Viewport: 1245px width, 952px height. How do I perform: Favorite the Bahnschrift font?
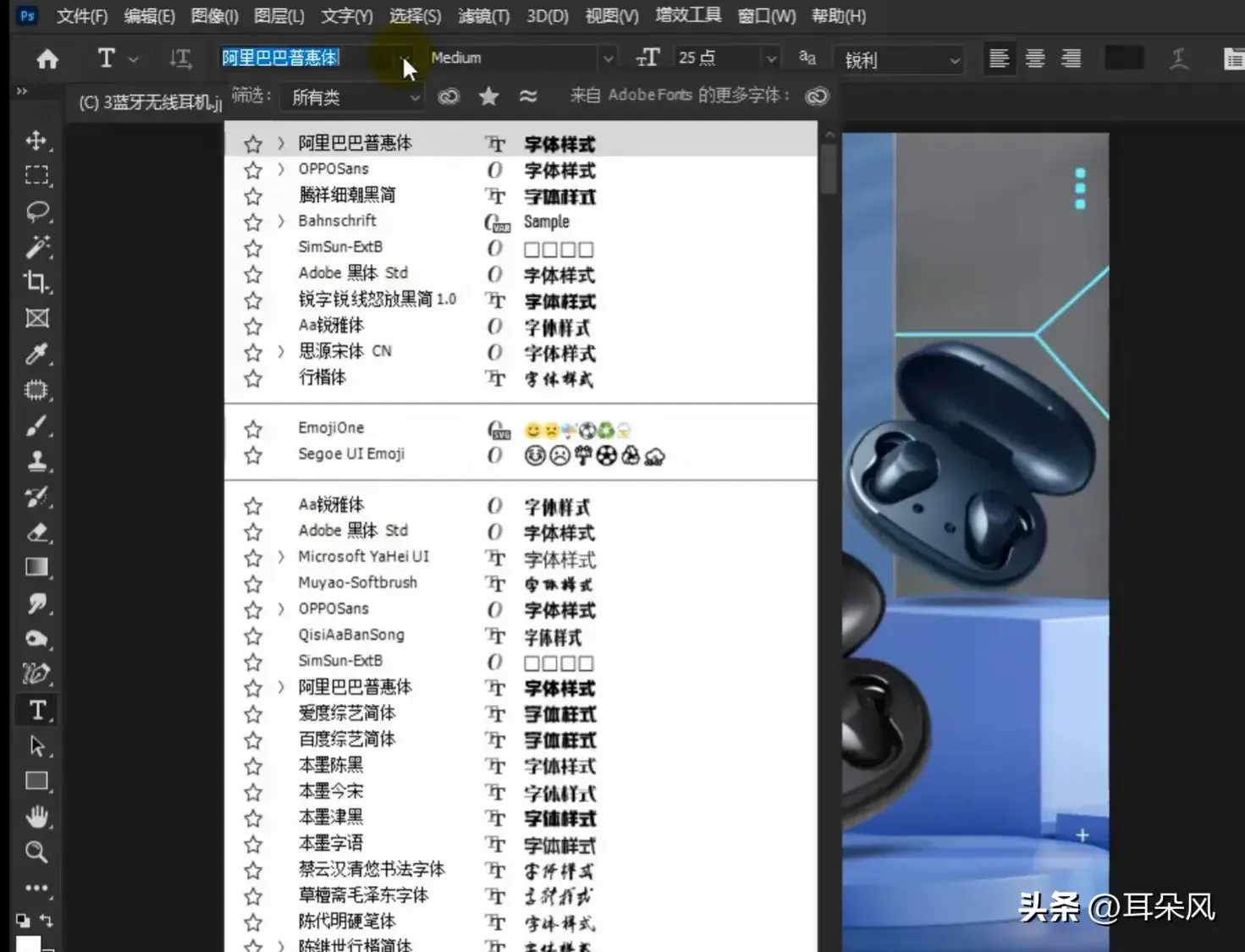tap(252, 222)
